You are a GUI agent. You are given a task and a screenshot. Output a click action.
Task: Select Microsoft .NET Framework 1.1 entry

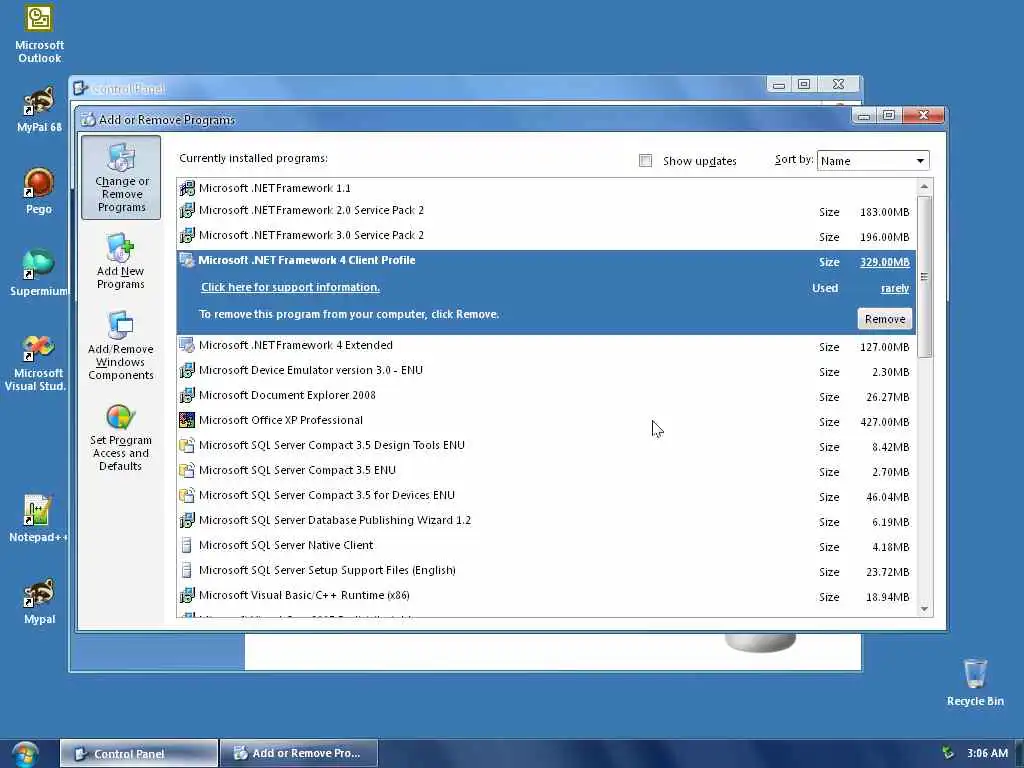pos(546,188)
